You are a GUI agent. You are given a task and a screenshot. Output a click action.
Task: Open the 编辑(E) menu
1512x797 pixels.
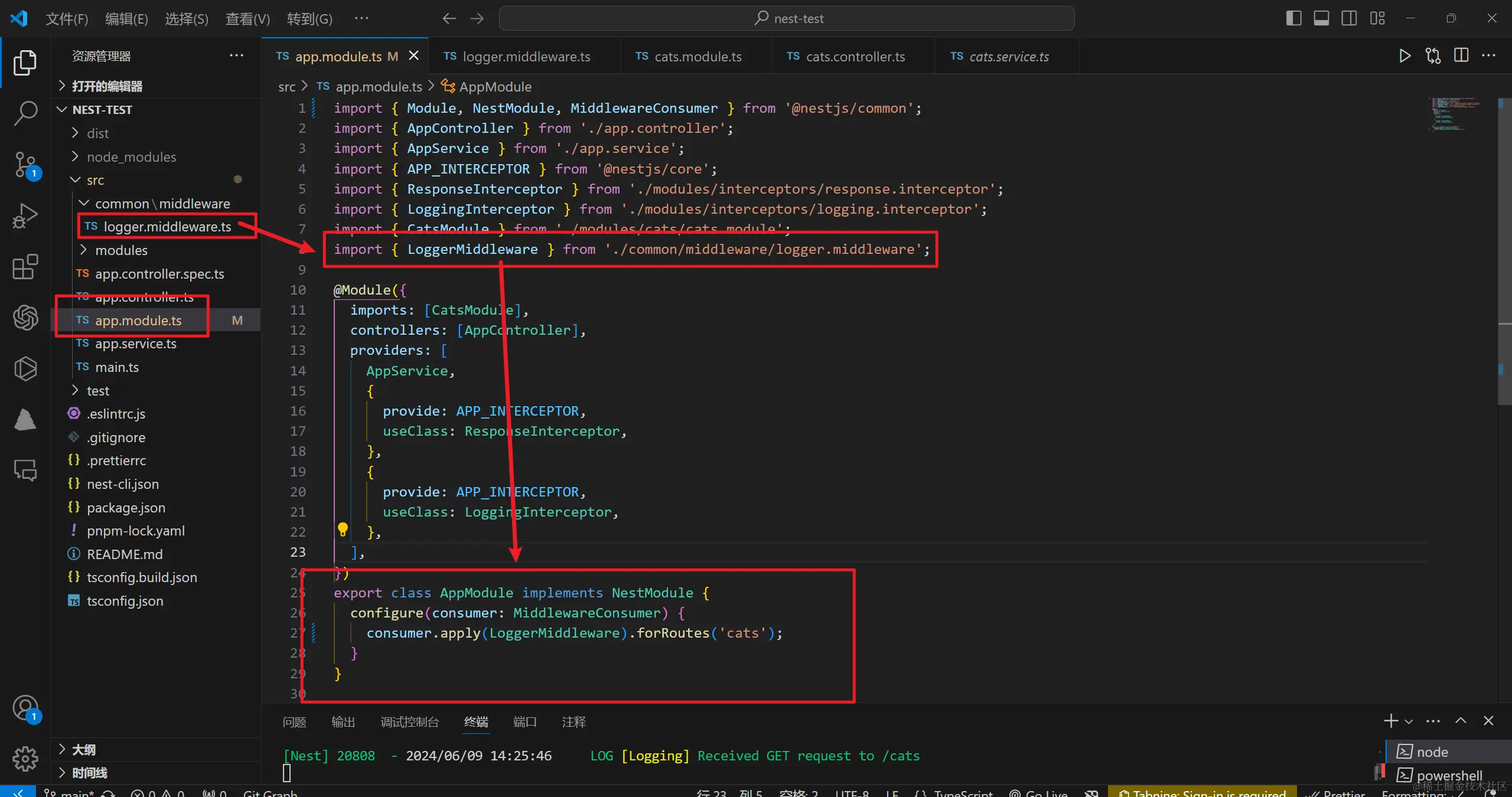tap(126, 19)
